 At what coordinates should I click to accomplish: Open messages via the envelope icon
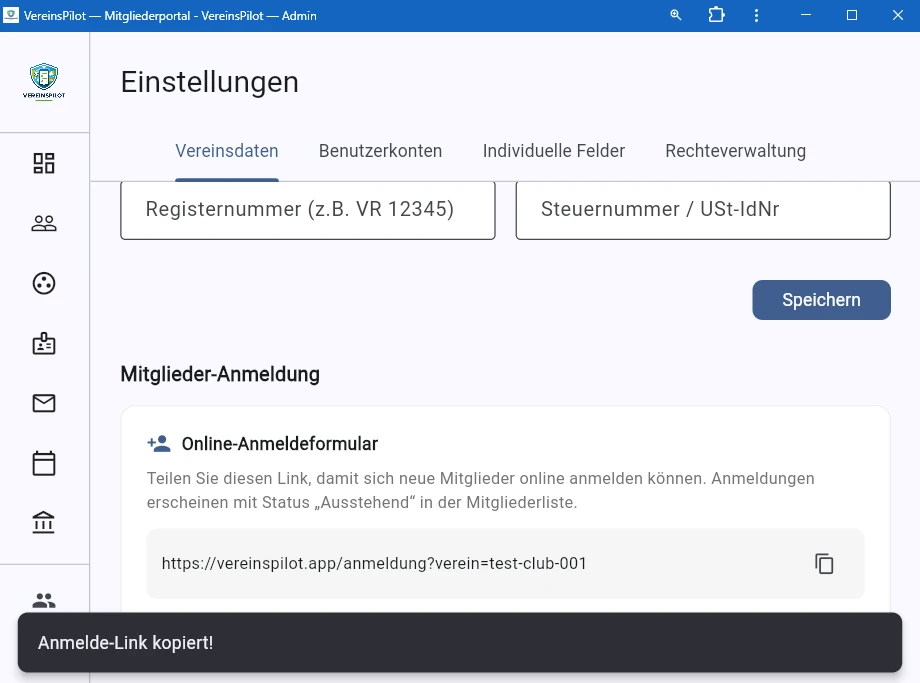(43, 403)
